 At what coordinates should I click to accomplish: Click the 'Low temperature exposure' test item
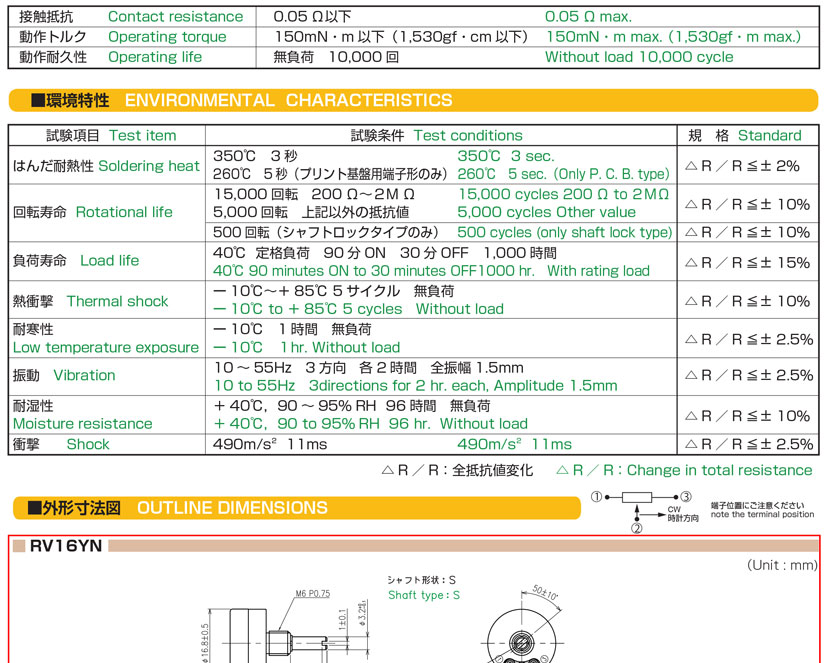[106, 348]
